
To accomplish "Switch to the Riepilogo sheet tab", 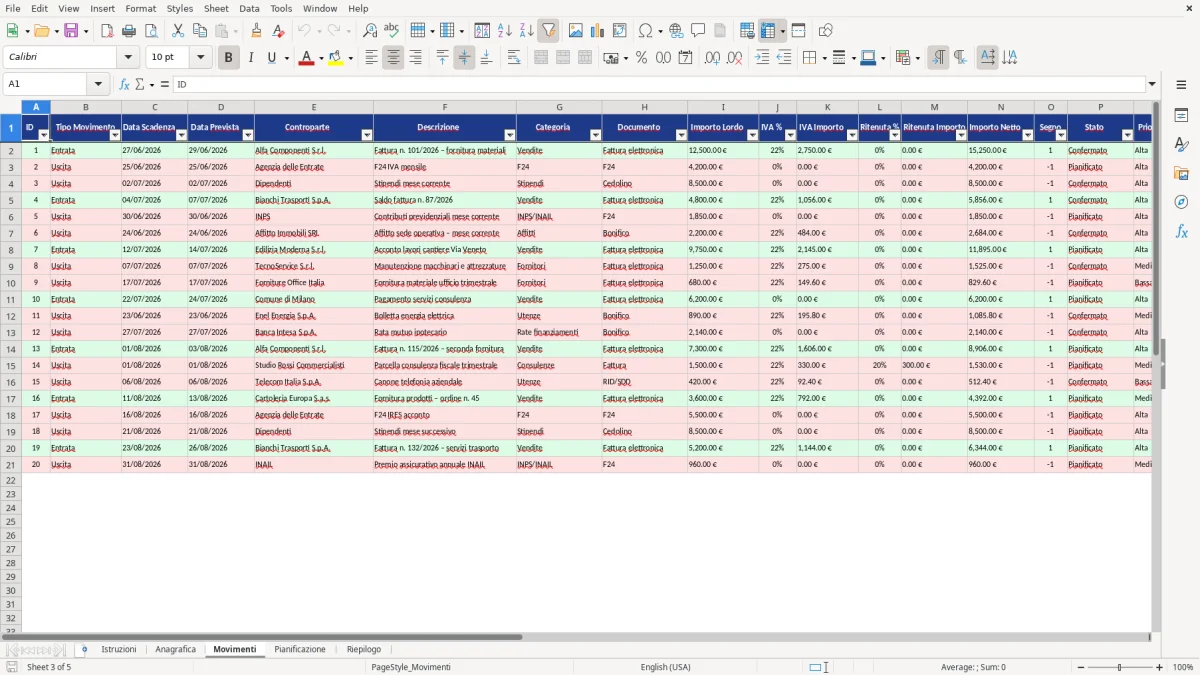I will pyautogui.click(x=364, y=649).
